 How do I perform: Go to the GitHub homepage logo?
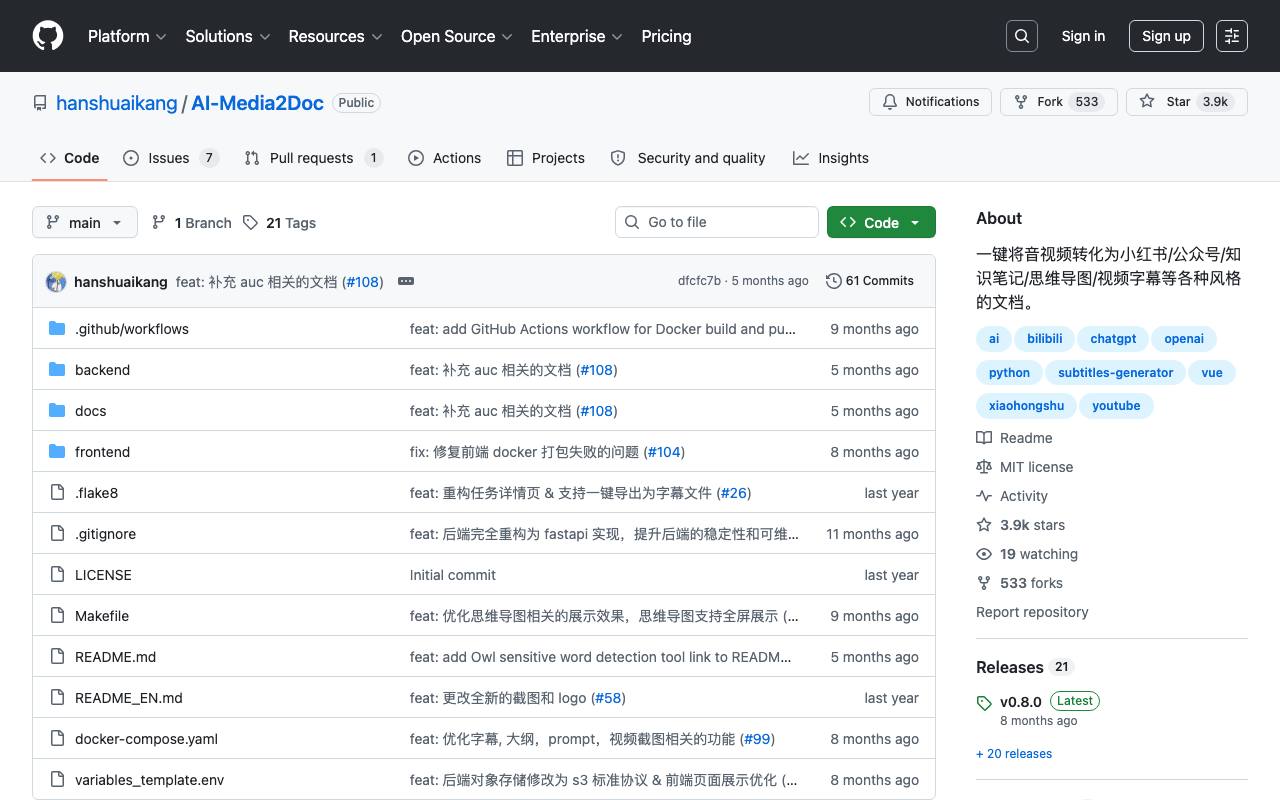coord(48,36)
